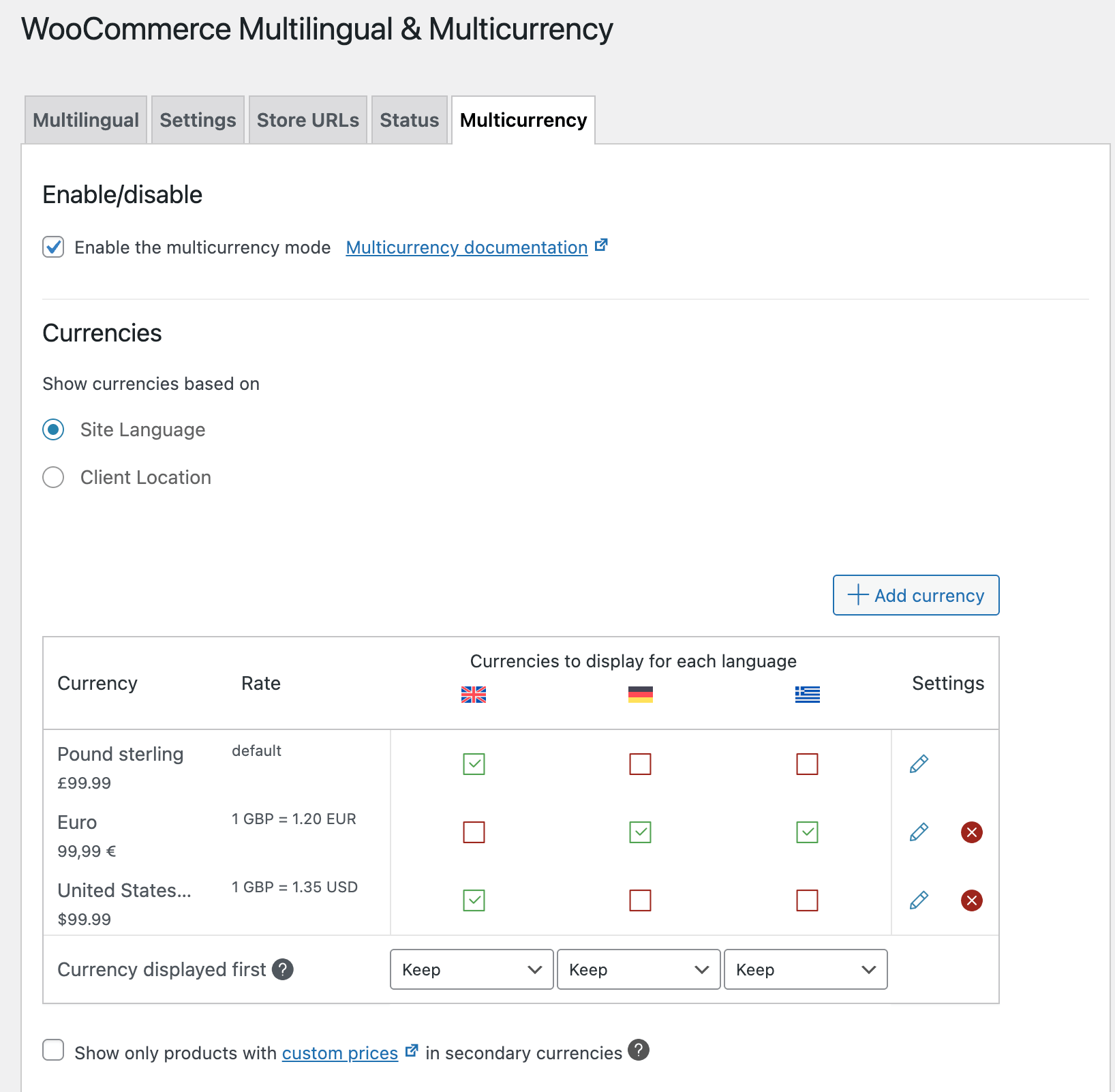The image size is (1115, 1092).
Task: Go to the Status tab
Action: click(x=409, y=120)
